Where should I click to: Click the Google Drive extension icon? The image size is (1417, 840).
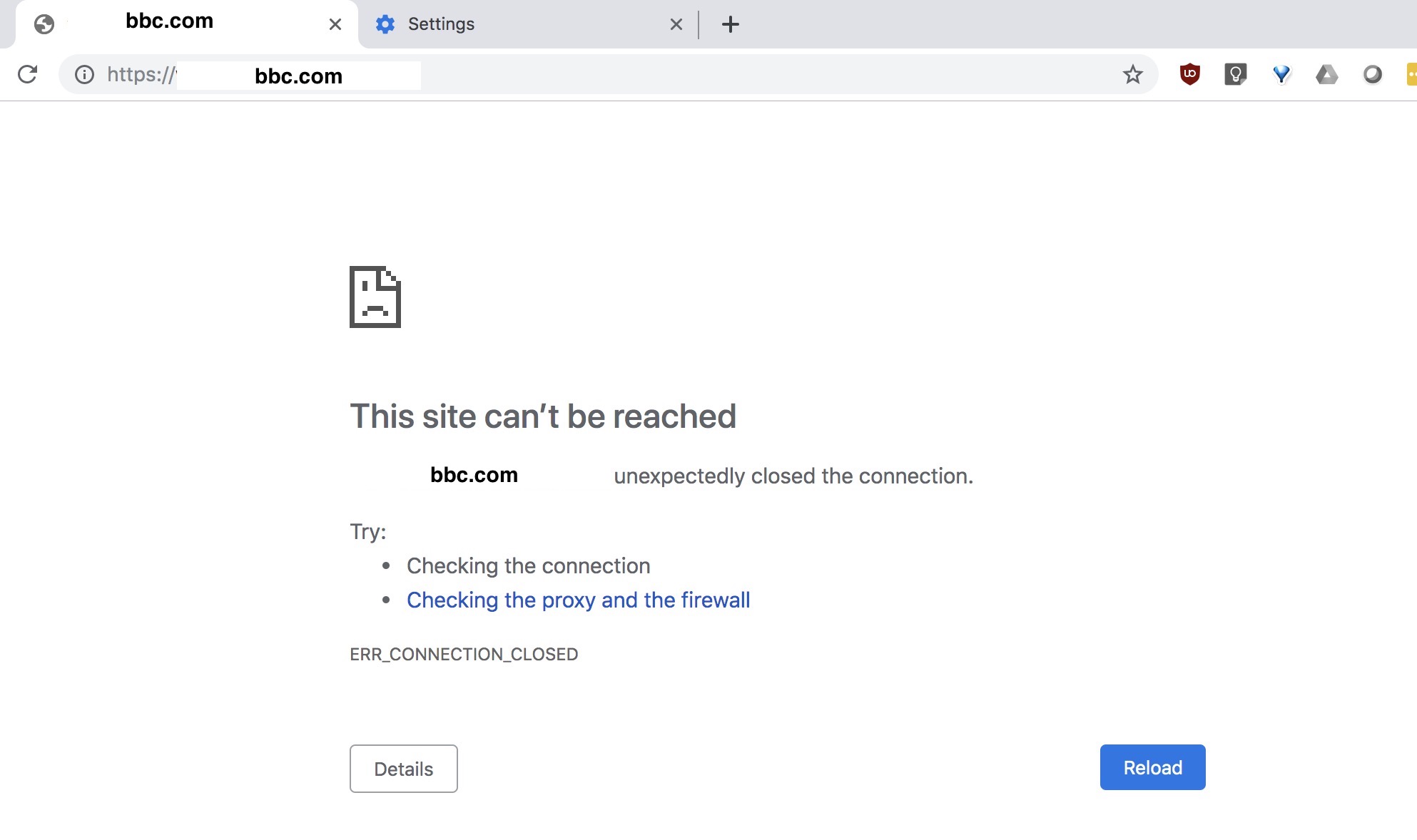[x=1326, y=74]
